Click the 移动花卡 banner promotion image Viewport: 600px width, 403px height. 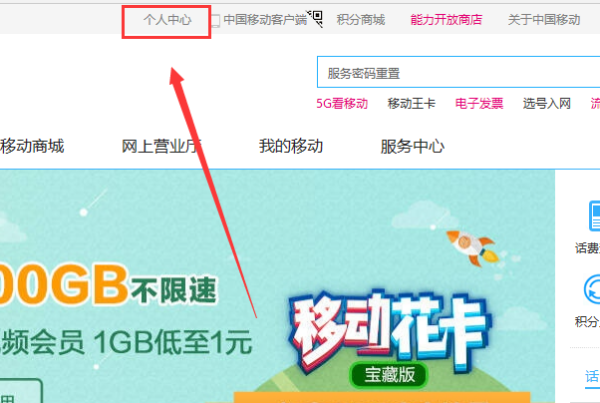(390, 333)
